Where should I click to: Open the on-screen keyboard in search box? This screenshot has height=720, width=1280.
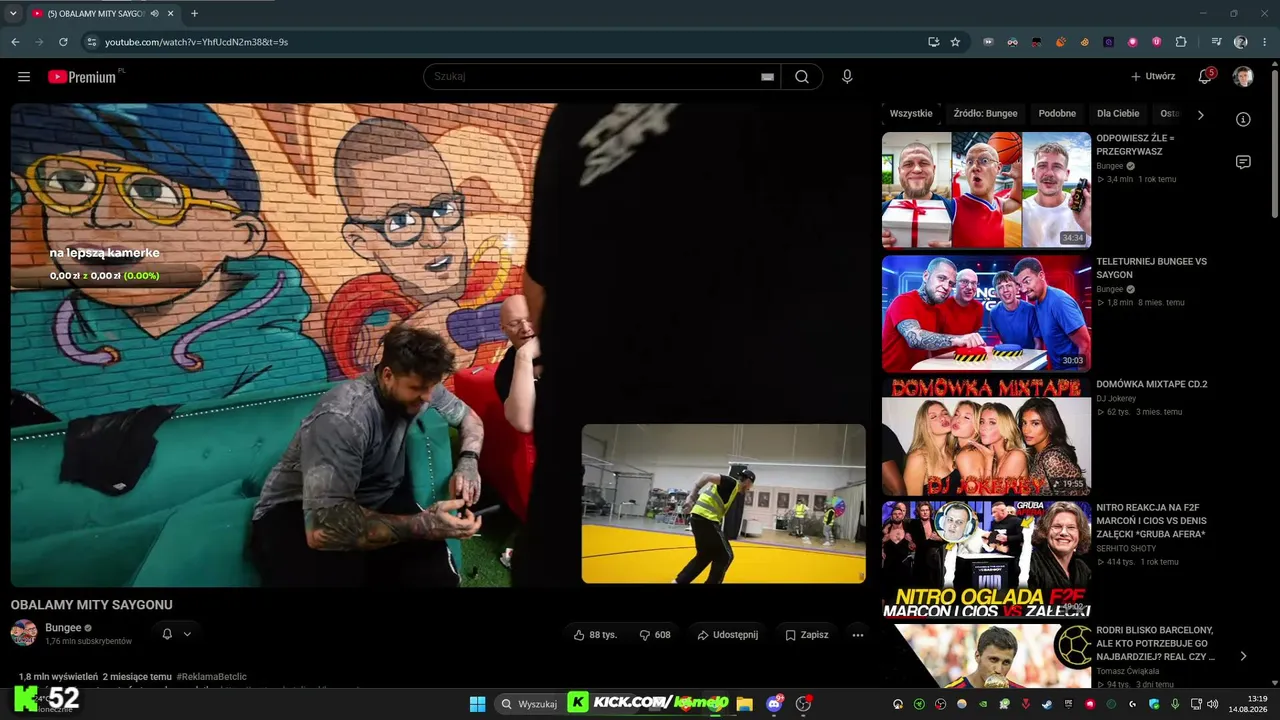[x=767, y=77]
